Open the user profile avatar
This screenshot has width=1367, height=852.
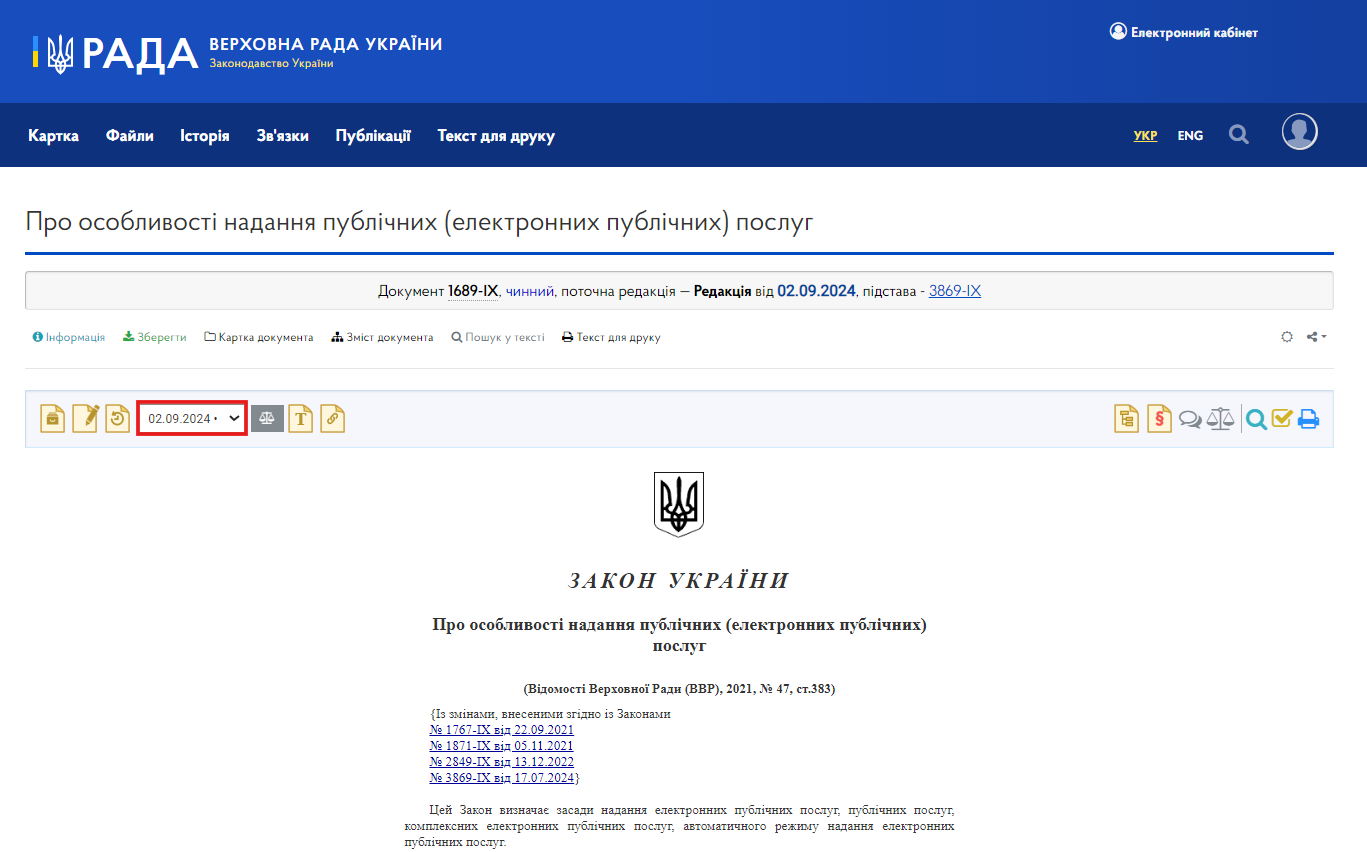[x=1300, y=132]
